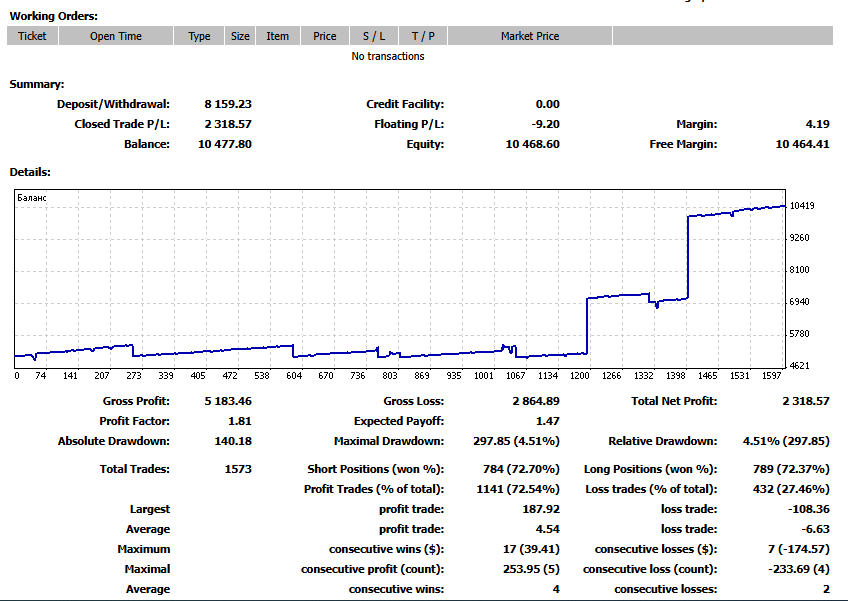Click the 'Summary:' heading
The image size is (848, 601).
37,84
